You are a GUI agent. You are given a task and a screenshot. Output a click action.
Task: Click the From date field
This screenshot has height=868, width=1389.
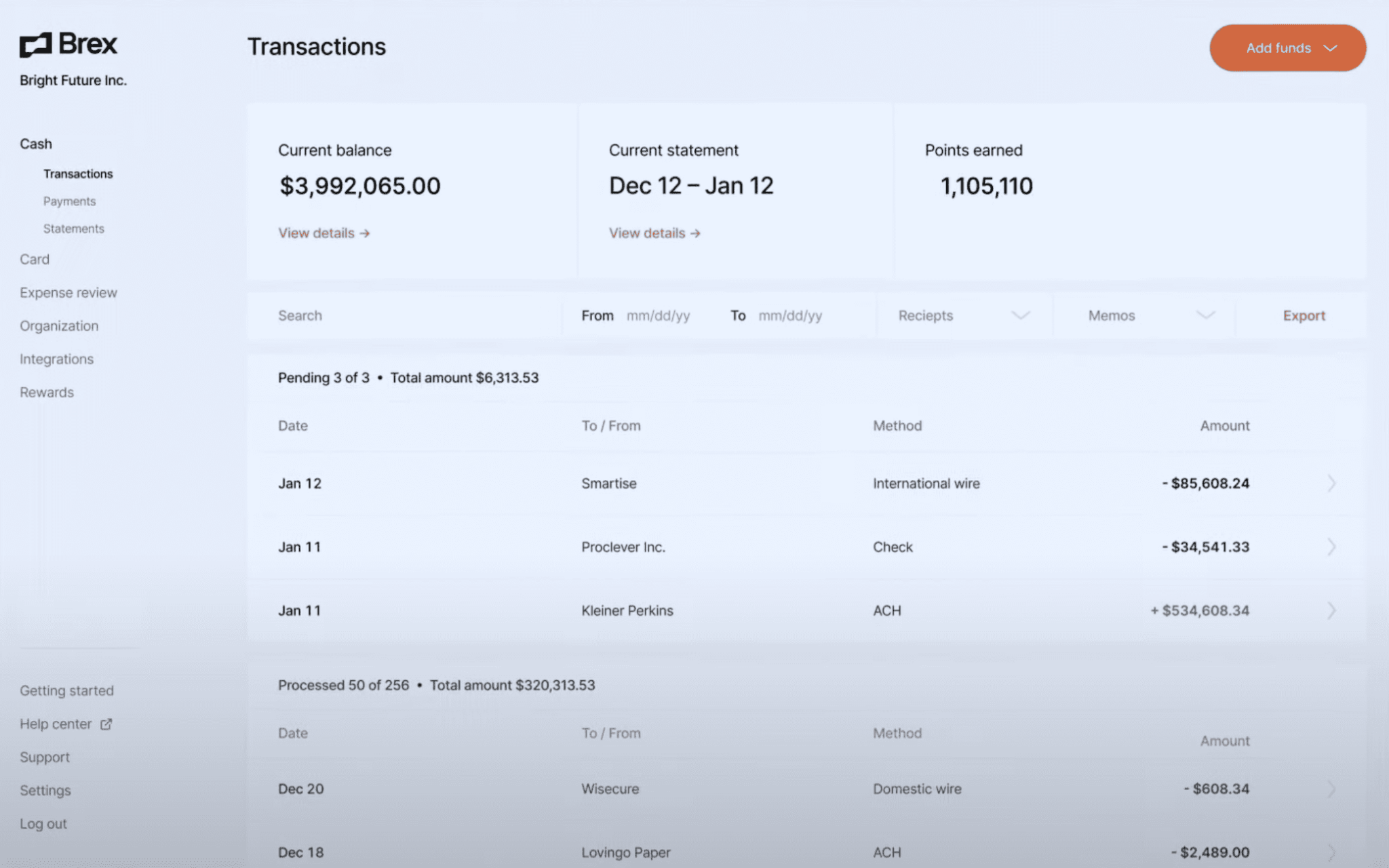coord(659,315)
